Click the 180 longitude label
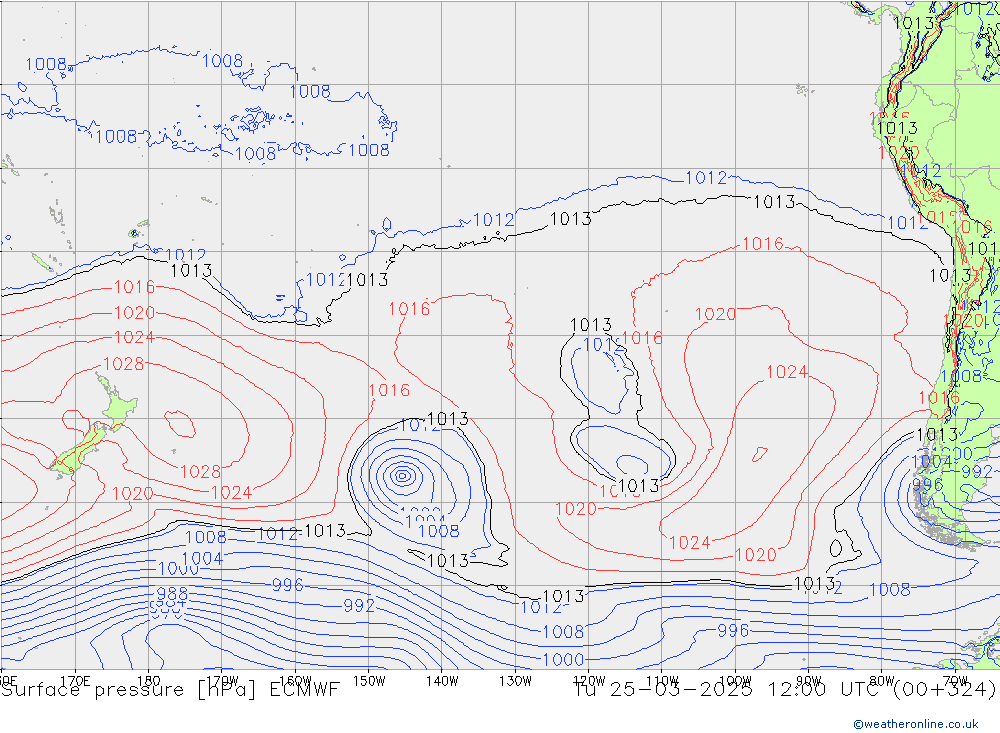 (x=149, y=681)
